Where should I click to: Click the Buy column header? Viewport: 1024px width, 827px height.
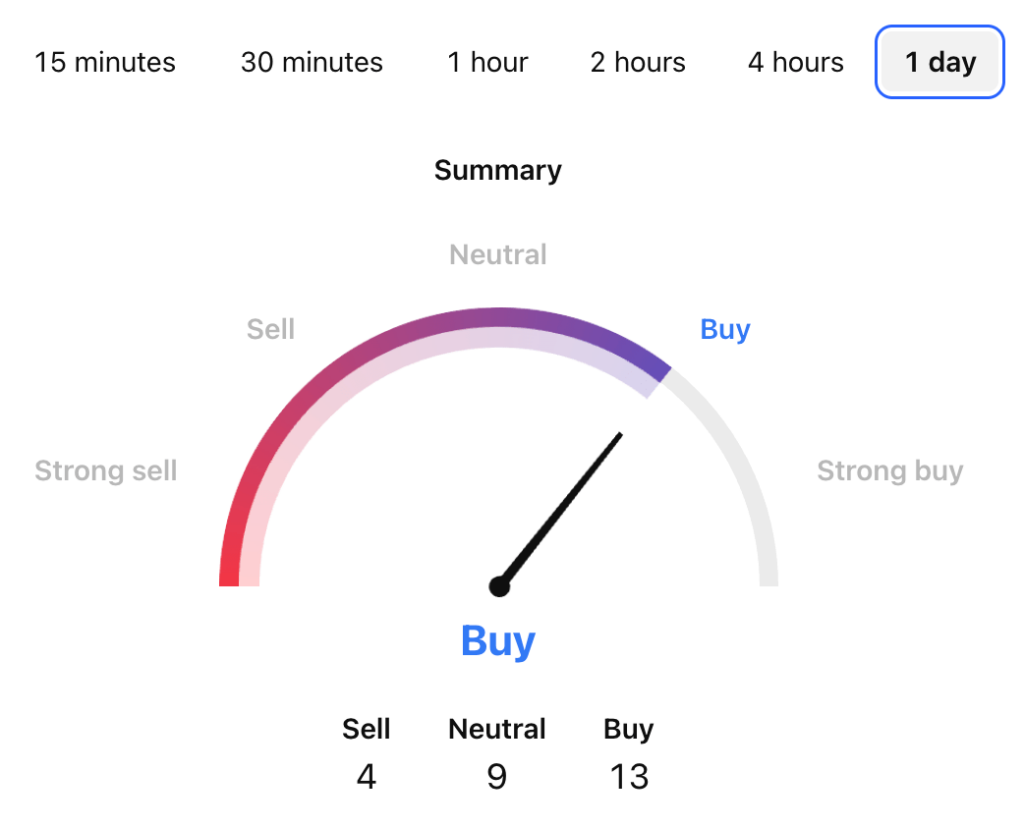click(x=628, y=729)
